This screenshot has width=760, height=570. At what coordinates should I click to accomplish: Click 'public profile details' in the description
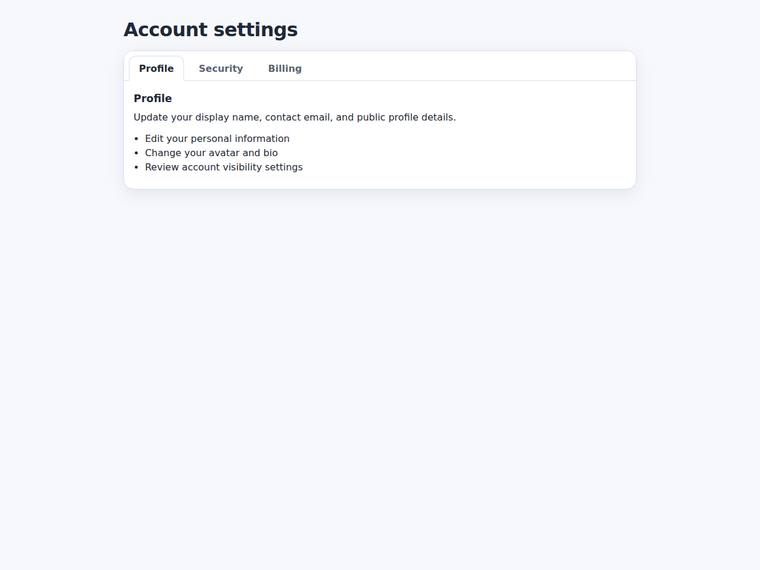point(406,117)
